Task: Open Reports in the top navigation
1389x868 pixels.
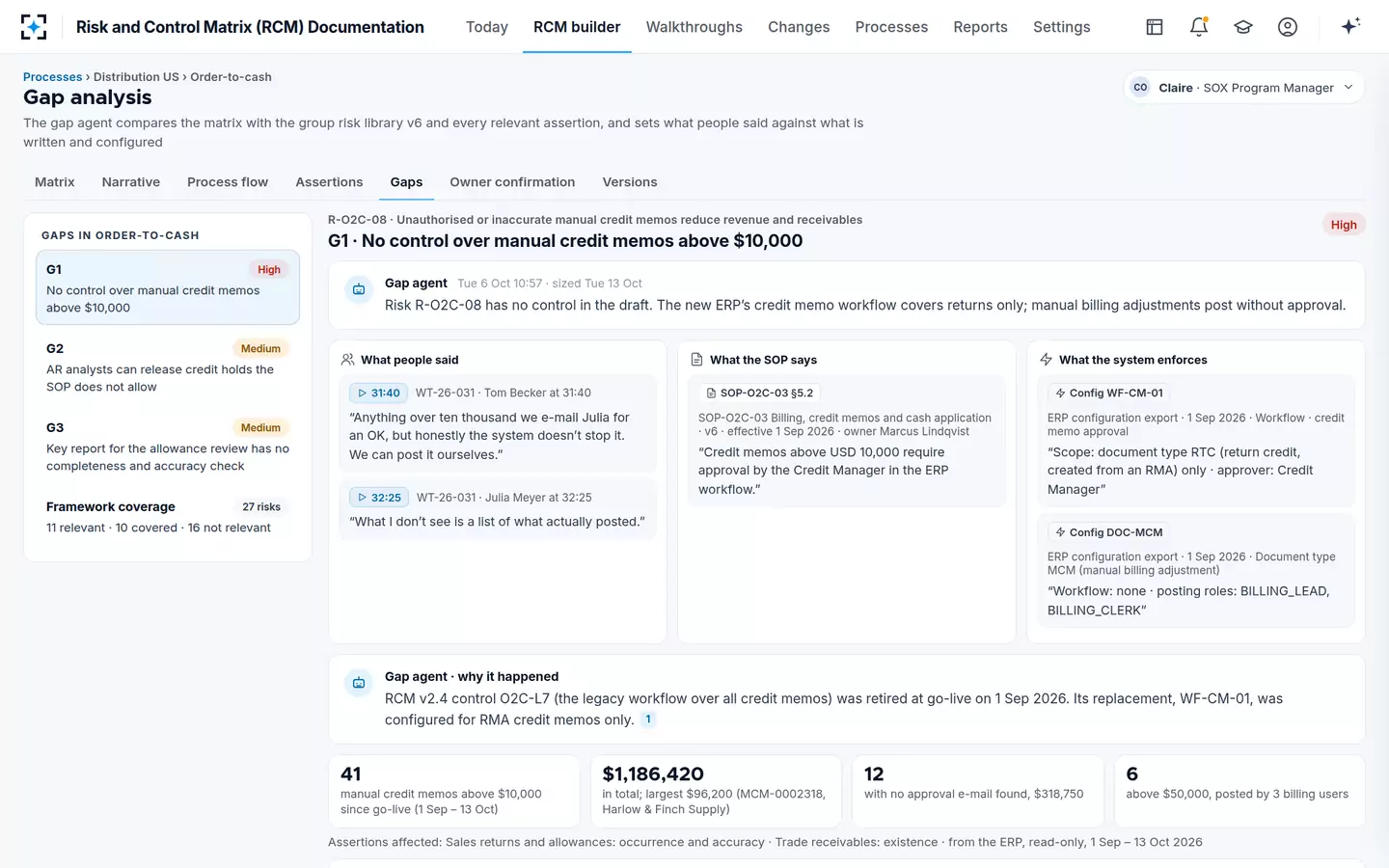Action: [x=980, y=27]
